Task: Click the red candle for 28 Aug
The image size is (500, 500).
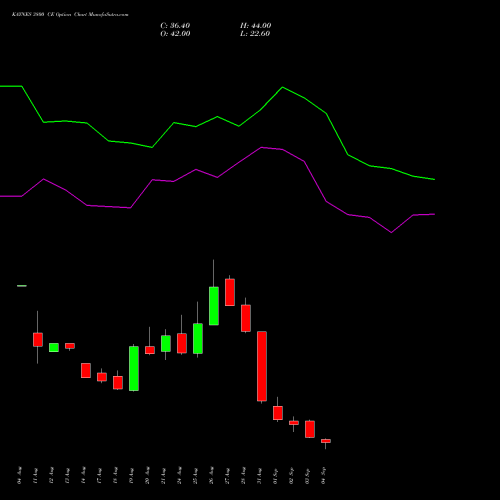Action: pyautogui.click(x=246, y=318)
